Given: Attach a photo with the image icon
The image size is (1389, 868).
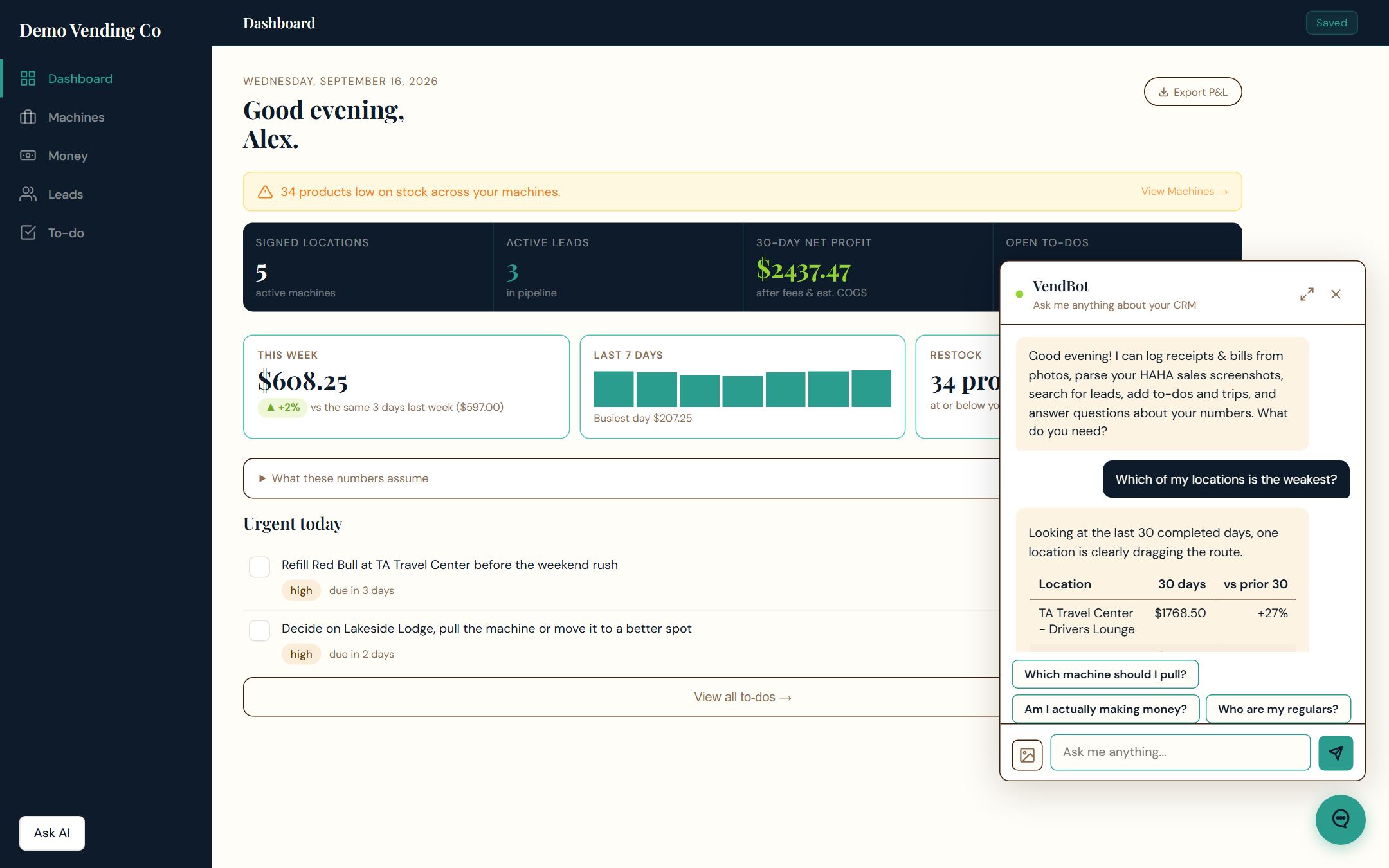Looking at the screenshot, I should pos(1027,755).
